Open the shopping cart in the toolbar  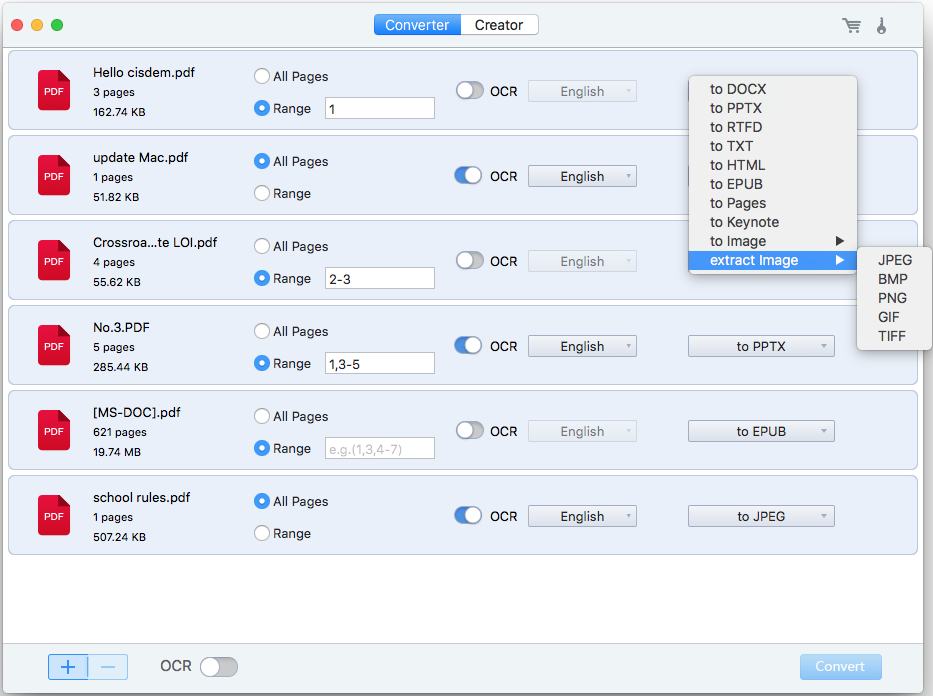(851, 26)
